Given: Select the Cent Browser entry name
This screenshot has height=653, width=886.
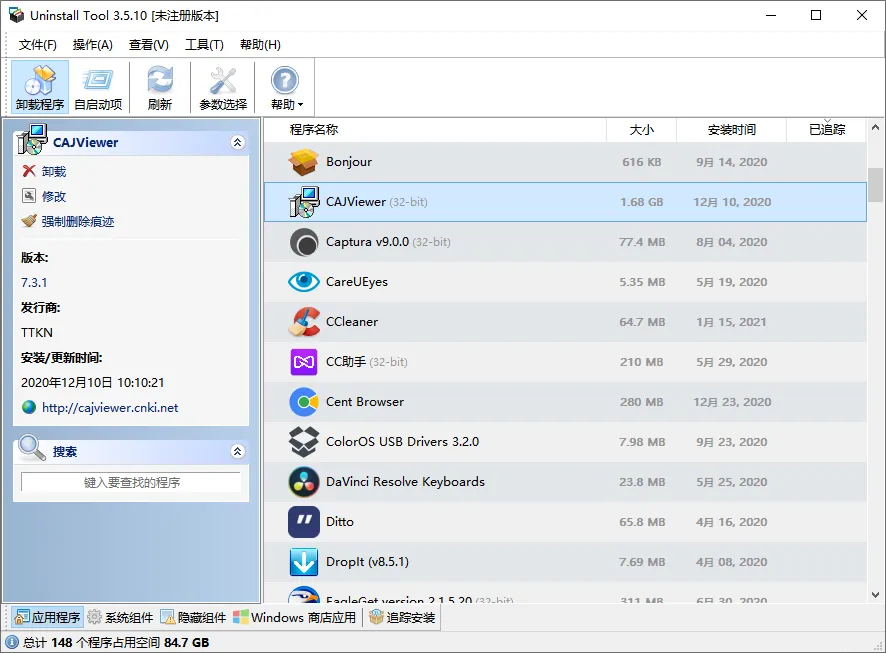Looking at the screenshot, I should click(x=365, y=402).
